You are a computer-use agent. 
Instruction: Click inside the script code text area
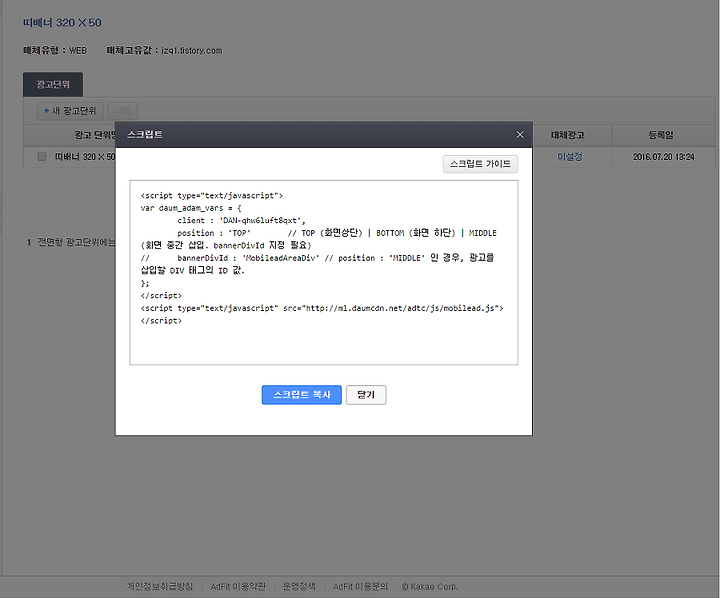[324, 272]
